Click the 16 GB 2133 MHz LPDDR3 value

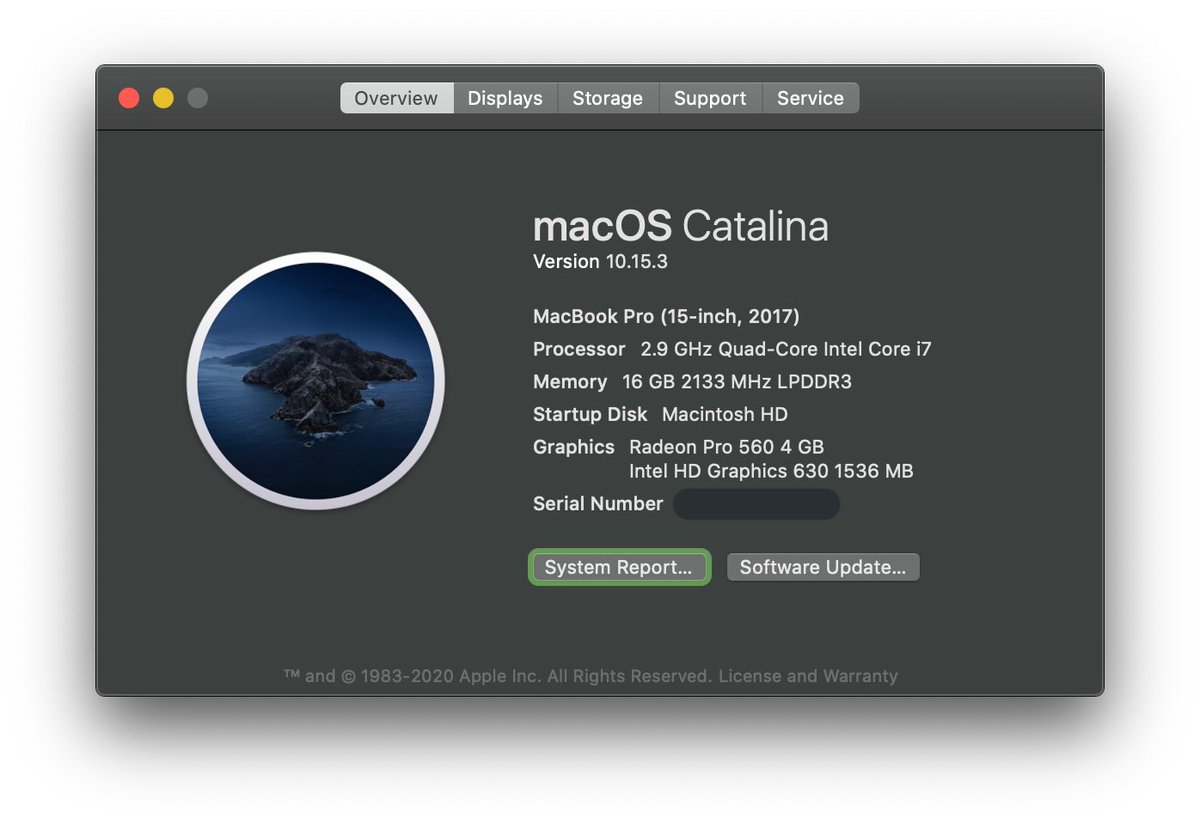(x=737, y=382)
